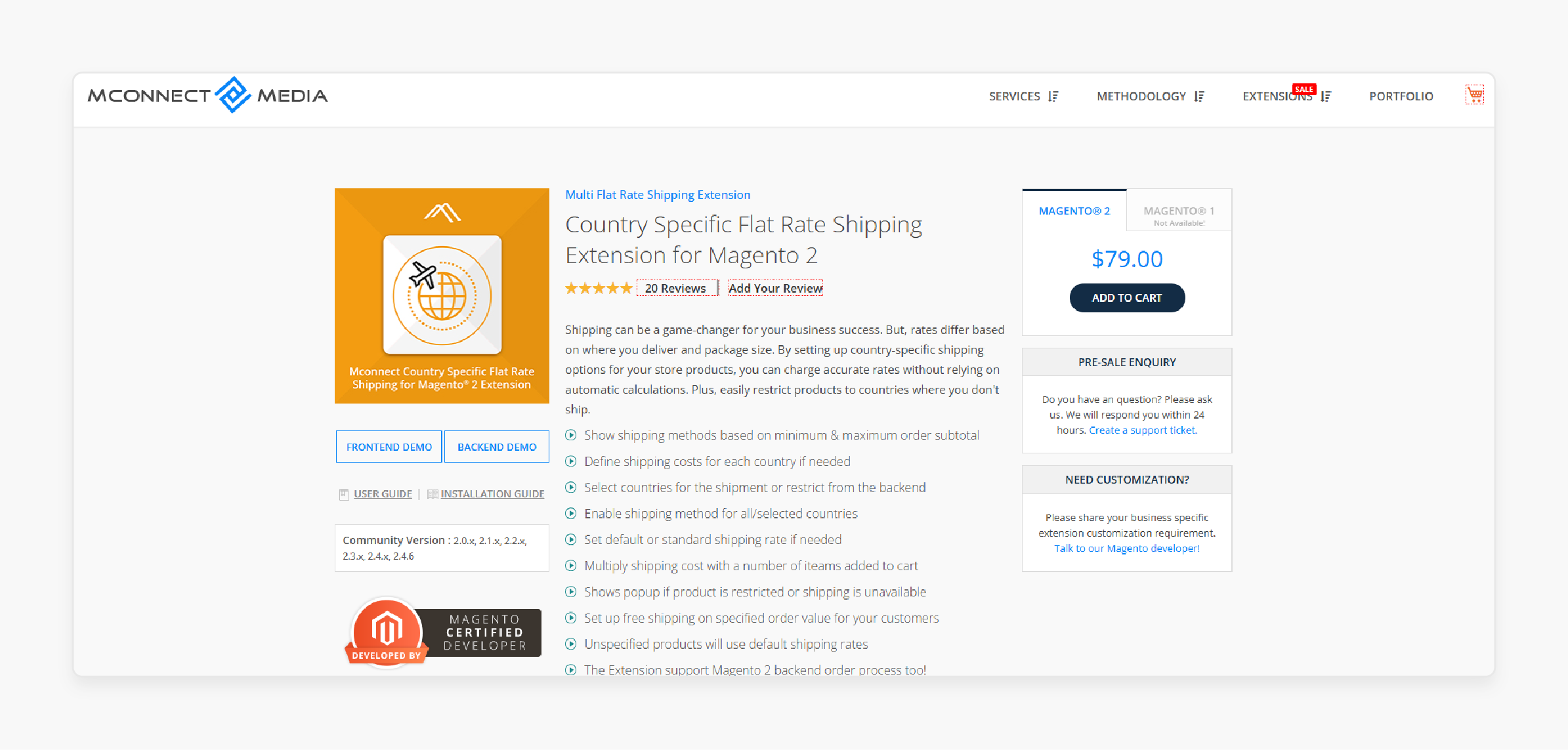Open the shopping cart icon

[x=1475, y=95]
